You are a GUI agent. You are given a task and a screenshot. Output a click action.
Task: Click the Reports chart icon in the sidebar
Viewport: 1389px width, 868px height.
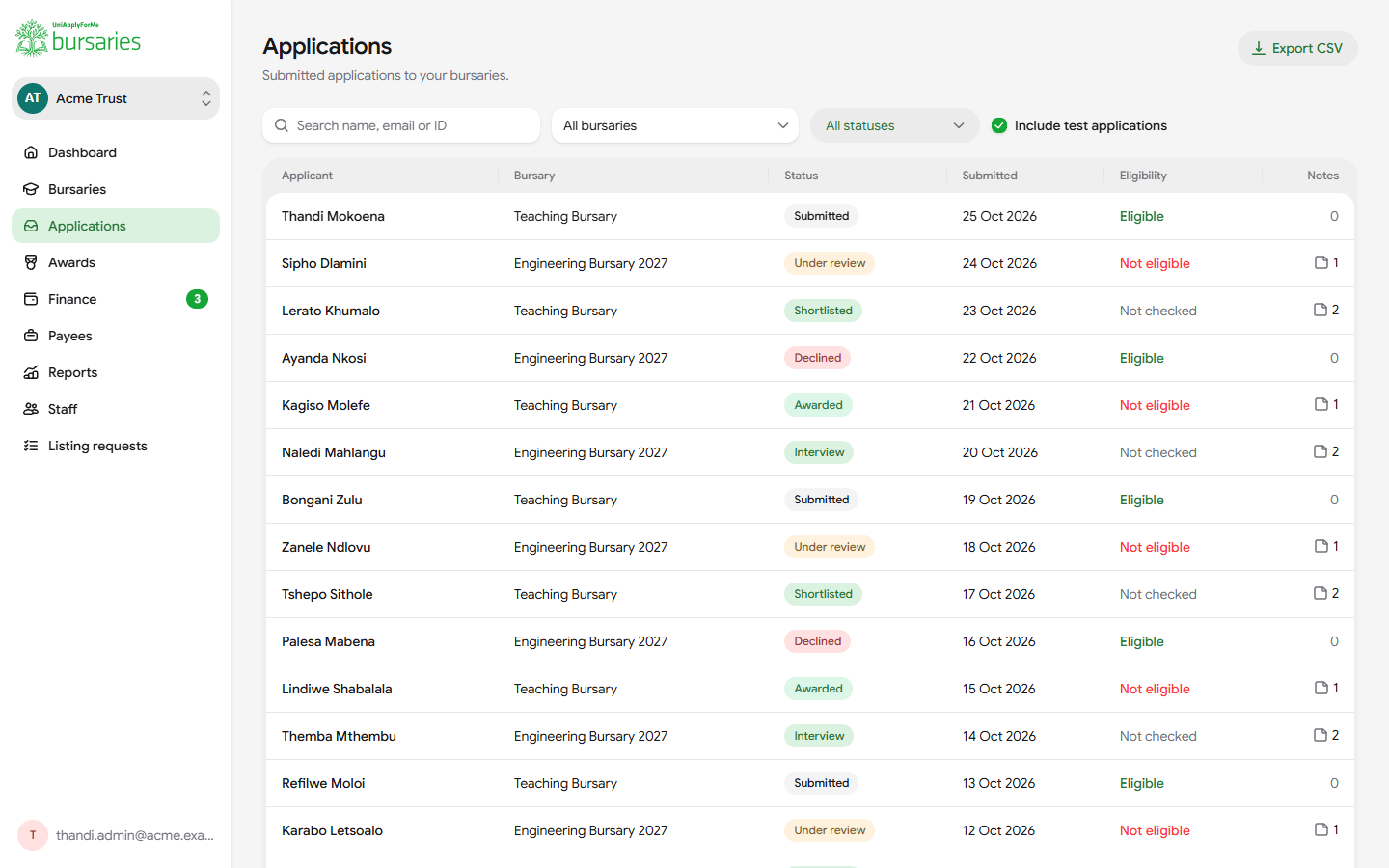(31, 372)
